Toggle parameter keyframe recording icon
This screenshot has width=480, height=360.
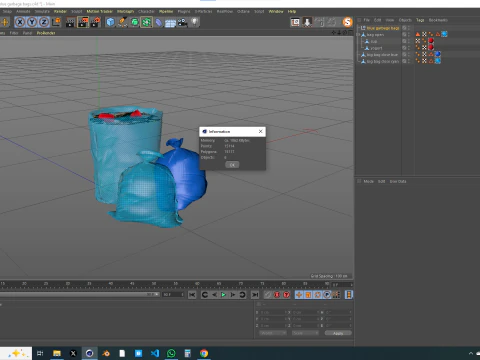tap(327, 295)
